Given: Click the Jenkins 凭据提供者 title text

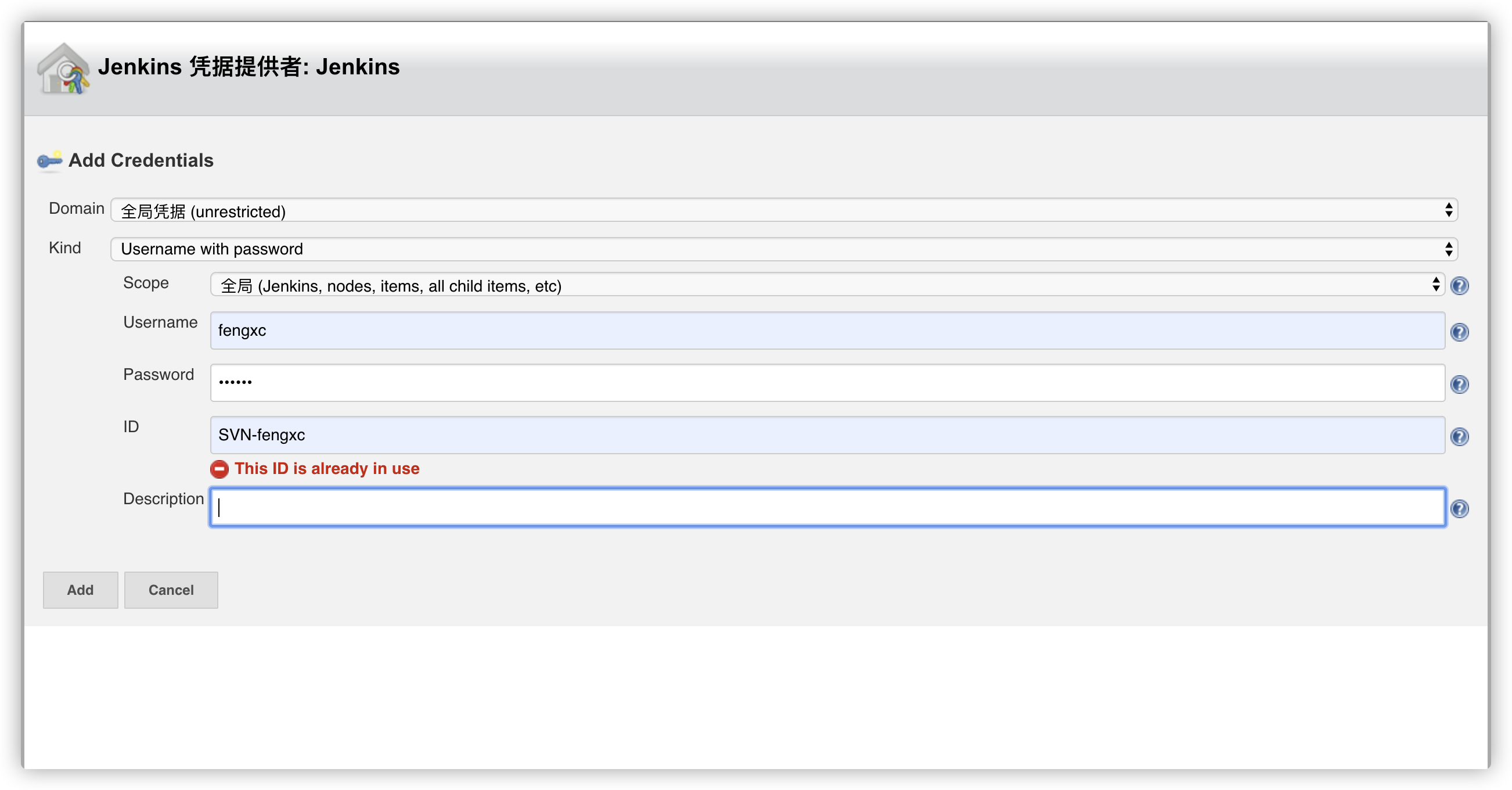Looking at the screenshot, I should click(249, 67).
